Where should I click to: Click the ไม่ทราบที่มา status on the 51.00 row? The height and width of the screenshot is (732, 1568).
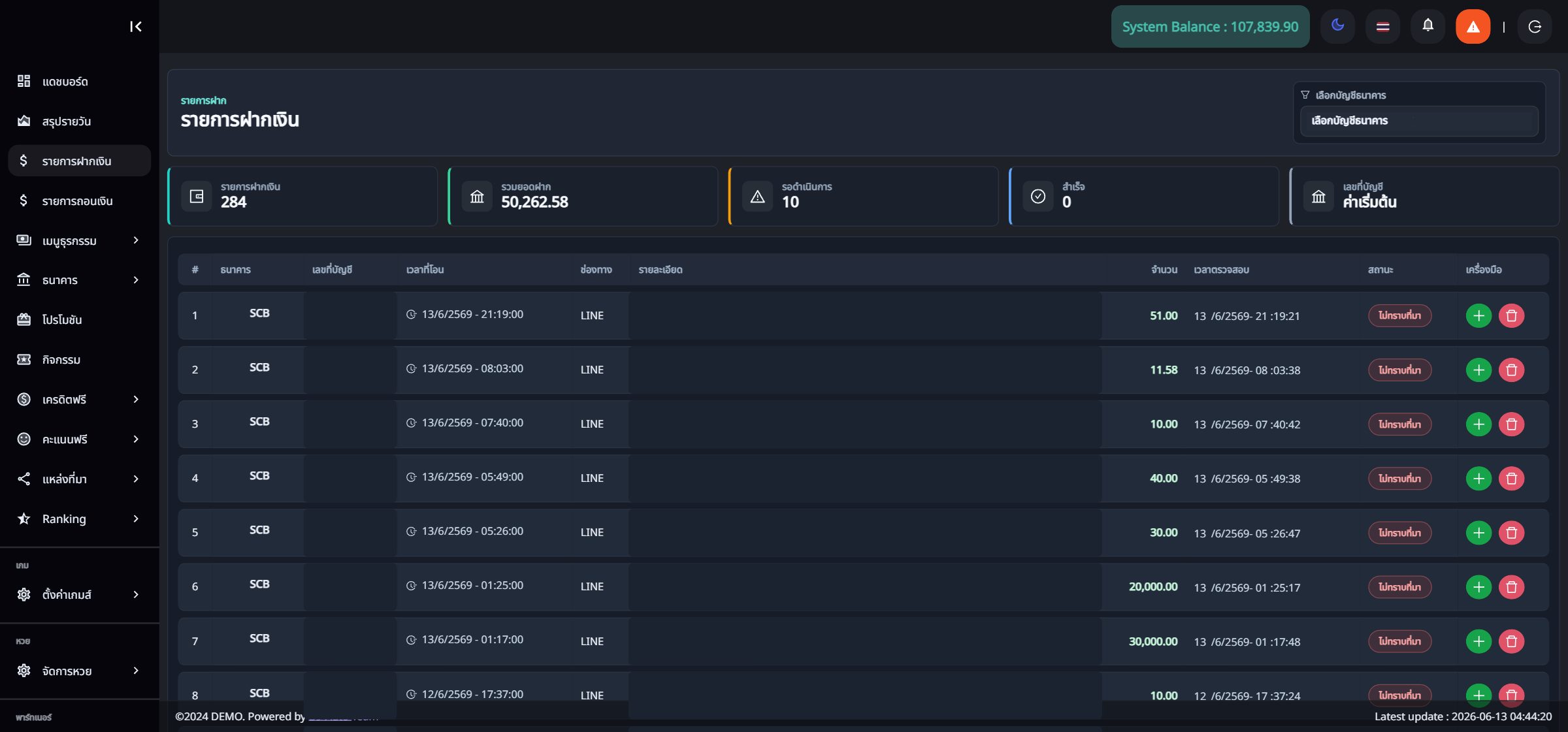(1399, 316)
